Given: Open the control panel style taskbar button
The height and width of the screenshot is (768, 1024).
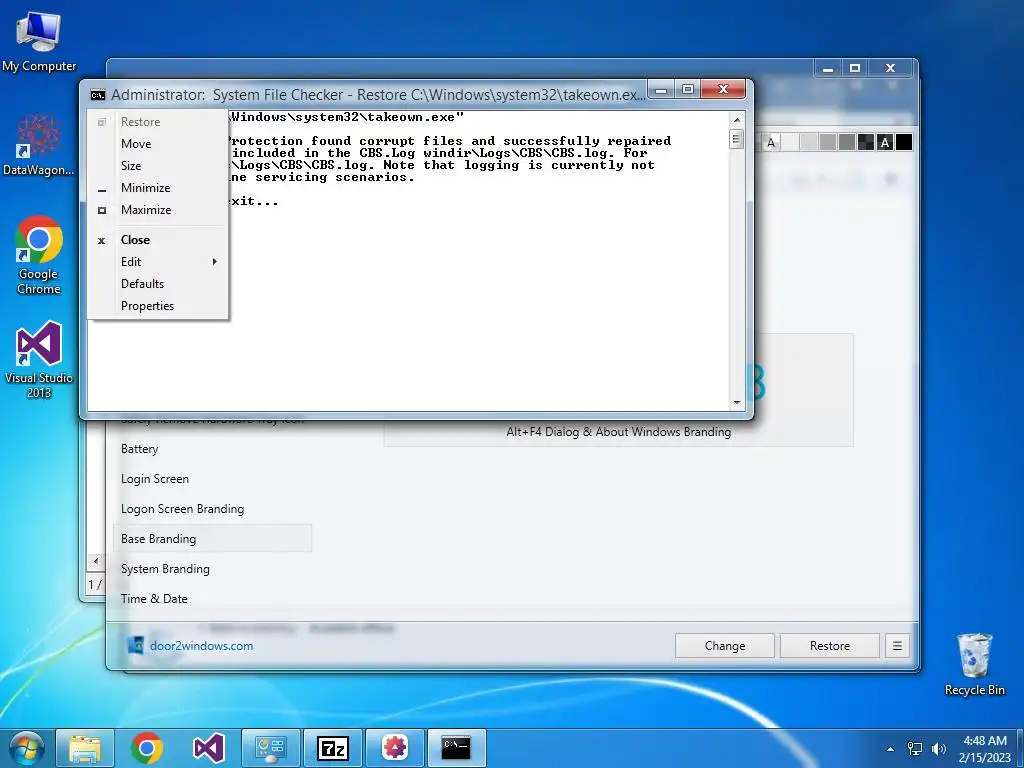Looking at the screenshot, I should tap(270, 748).
